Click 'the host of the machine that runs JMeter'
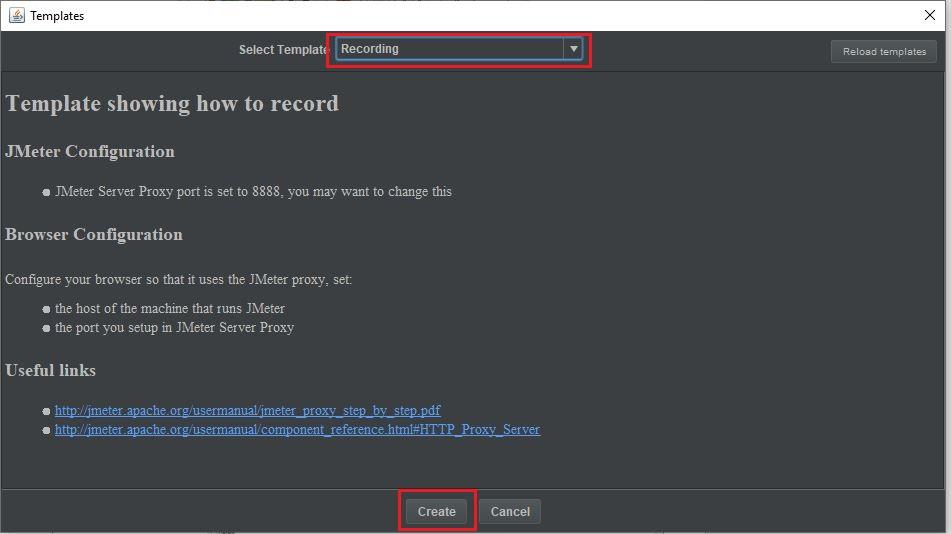951x534 pixels. click(x=170, y=308)
